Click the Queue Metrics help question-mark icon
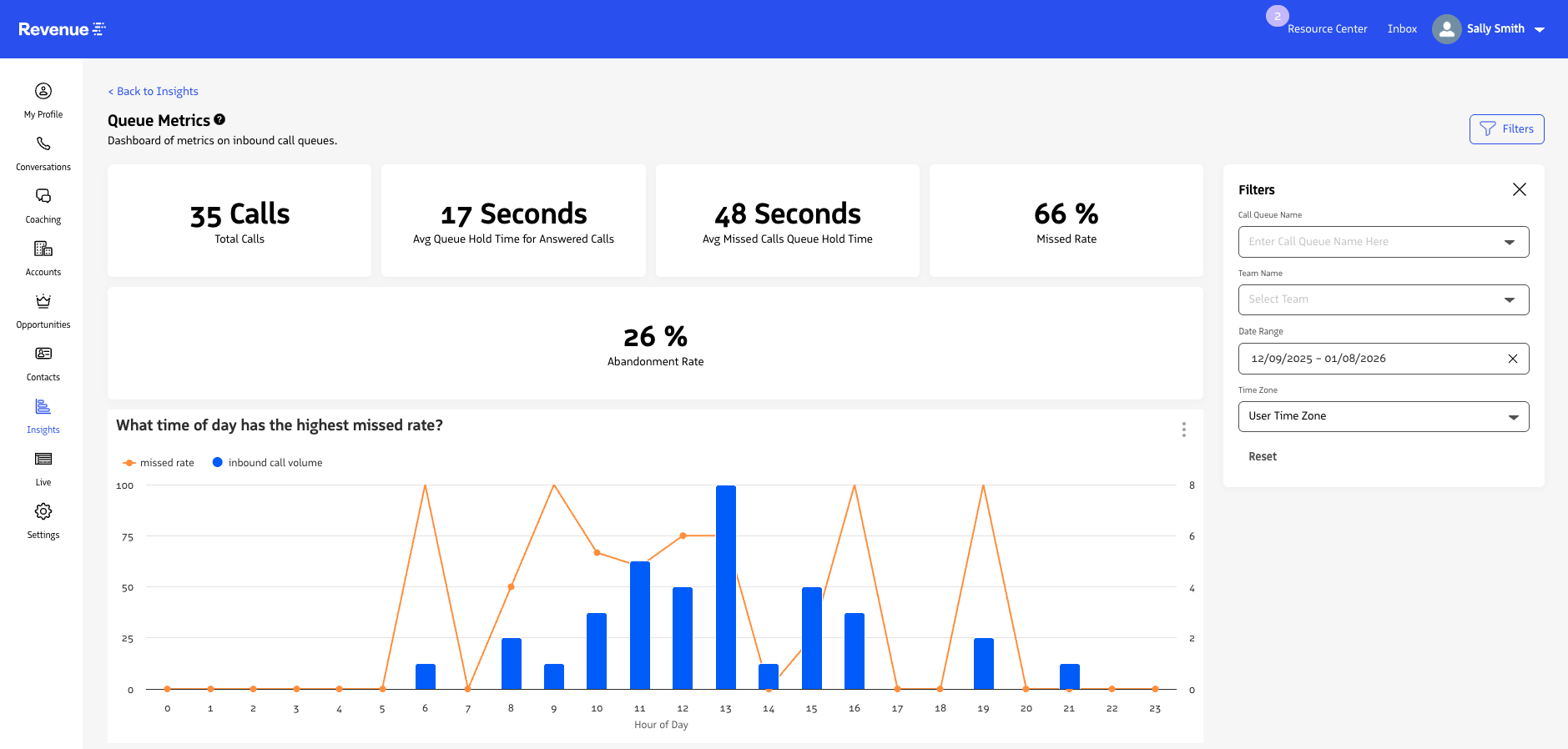Image resolution: width=1568 pixels, height=749 pixels. click(219, 119)
